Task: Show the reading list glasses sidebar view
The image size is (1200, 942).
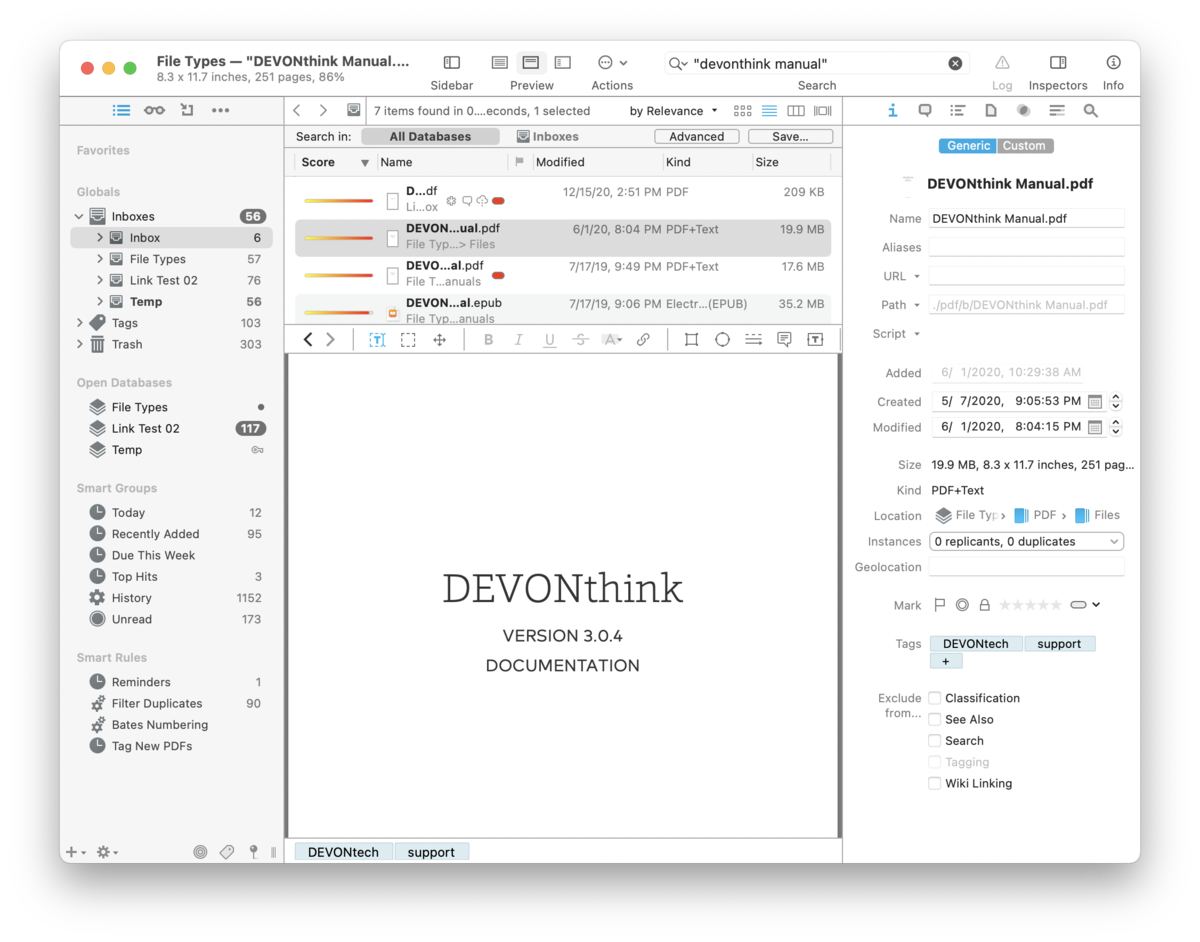Action: coord(154,110)
